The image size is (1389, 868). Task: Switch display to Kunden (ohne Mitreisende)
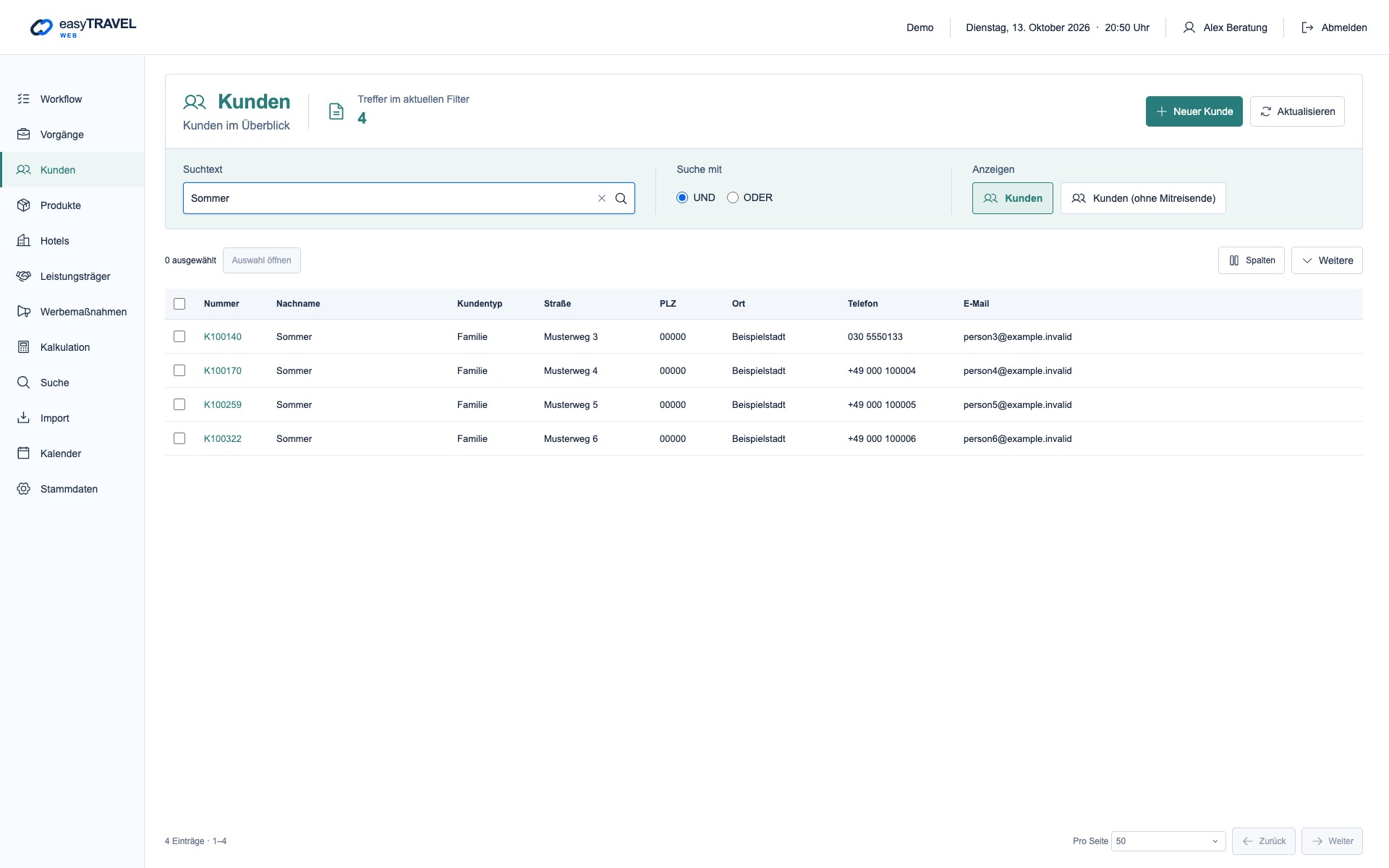pyautogui.click(x=1143, y=198)
